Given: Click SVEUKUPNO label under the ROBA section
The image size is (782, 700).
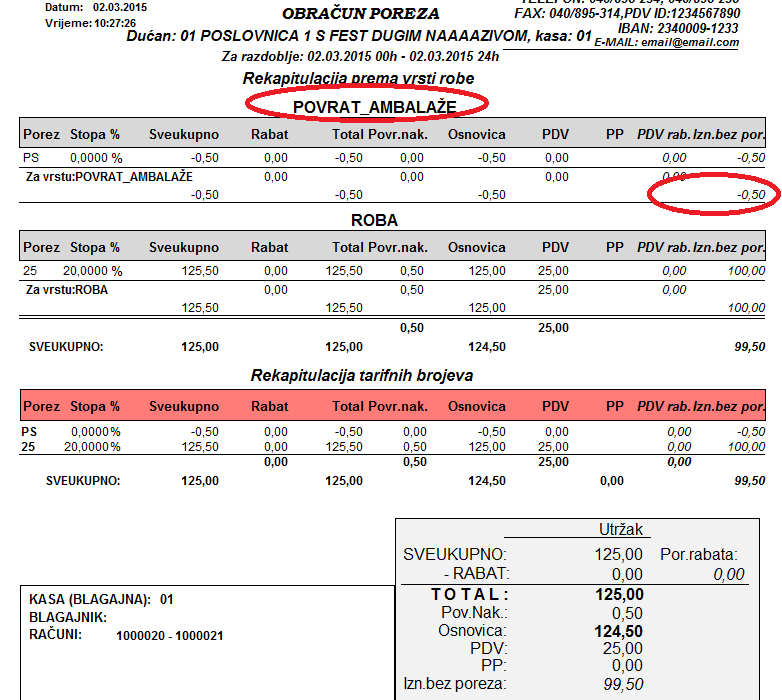Looking at the screenshot, I should [66, 347].
